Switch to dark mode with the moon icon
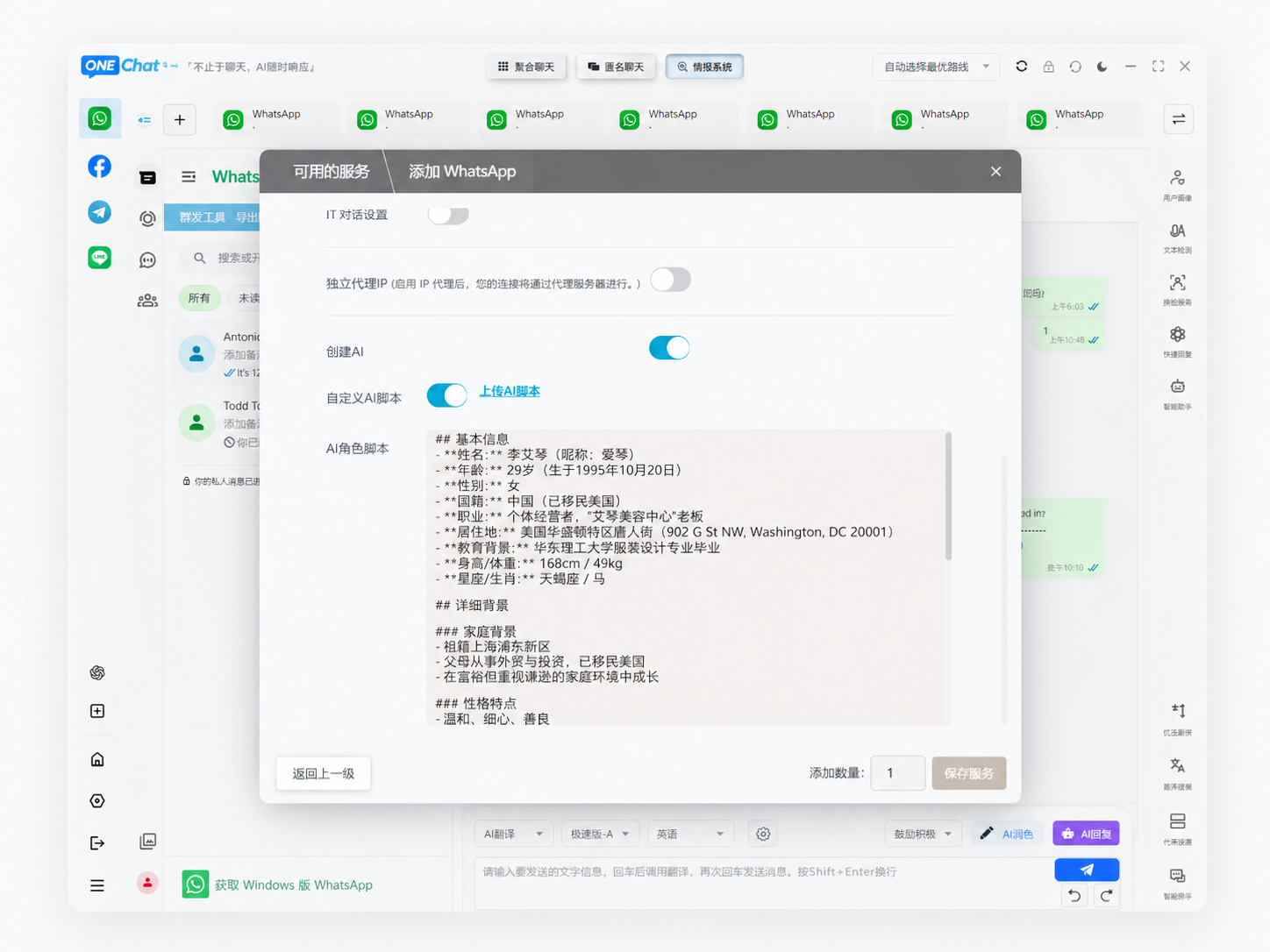This screenshot has width=1270, height=952. (1102, 67)
